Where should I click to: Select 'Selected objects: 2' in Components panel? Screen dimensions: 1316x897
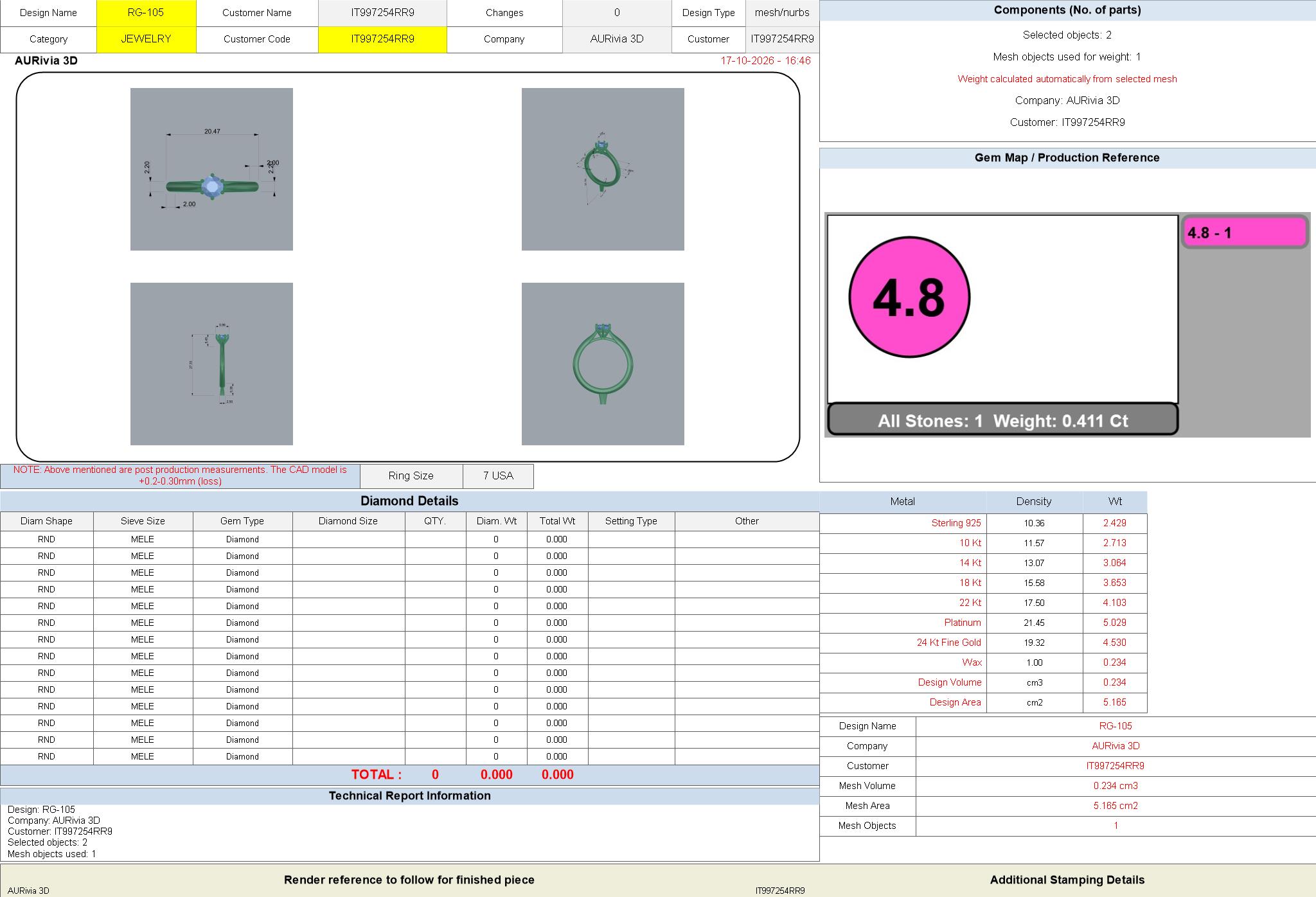pyautogui.click(x=1067, y=35)
